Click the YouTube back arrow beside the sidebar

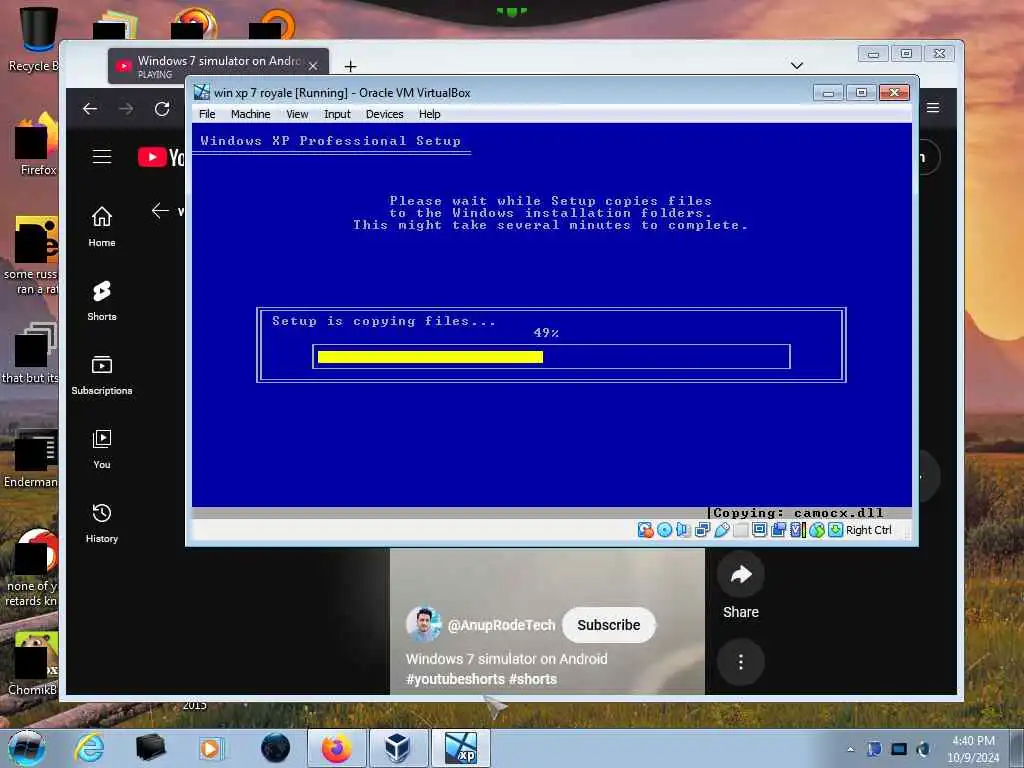point(160,210)
